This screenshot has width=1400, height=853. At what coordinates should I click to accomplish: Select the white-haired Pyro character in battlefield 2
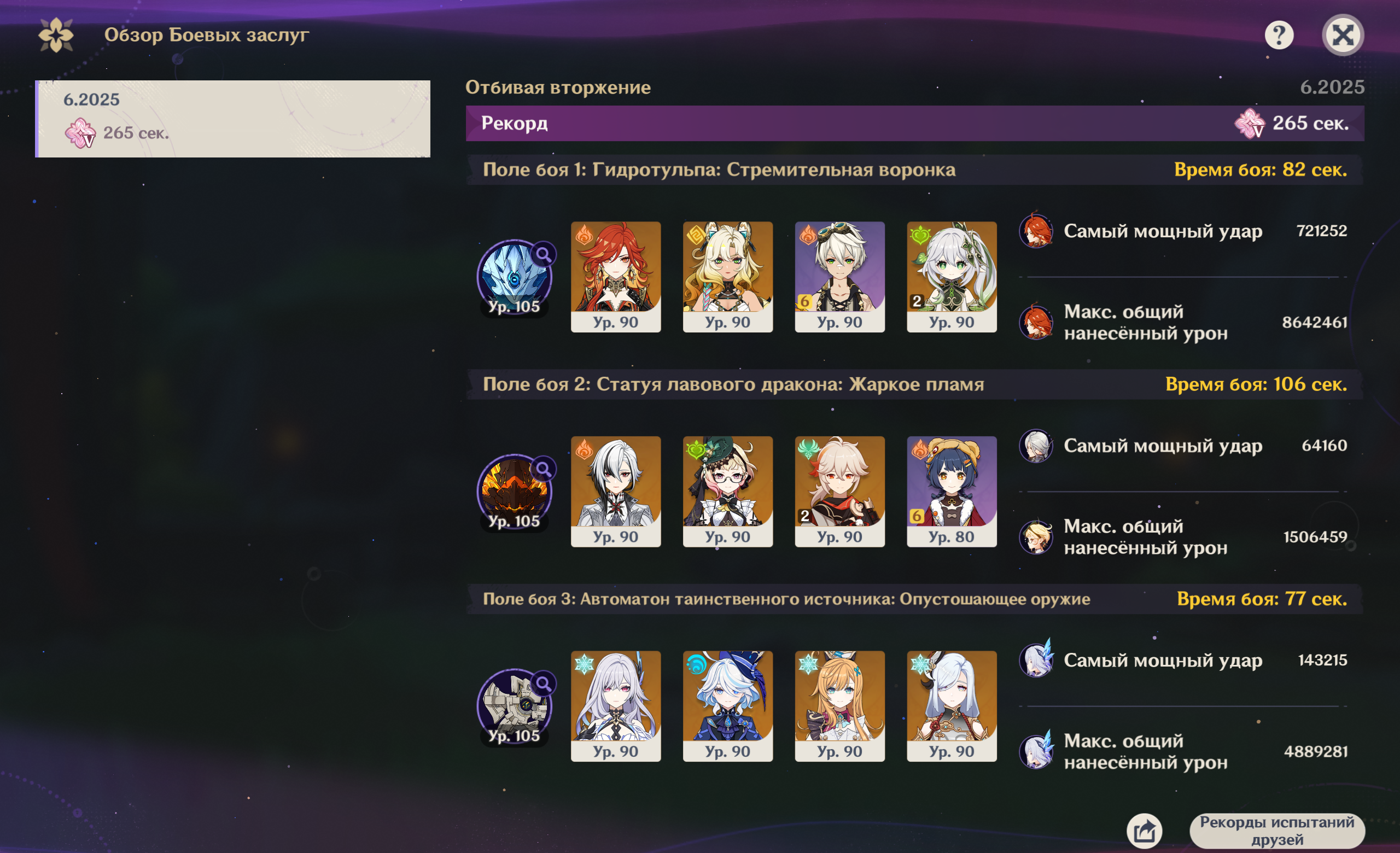615,491
